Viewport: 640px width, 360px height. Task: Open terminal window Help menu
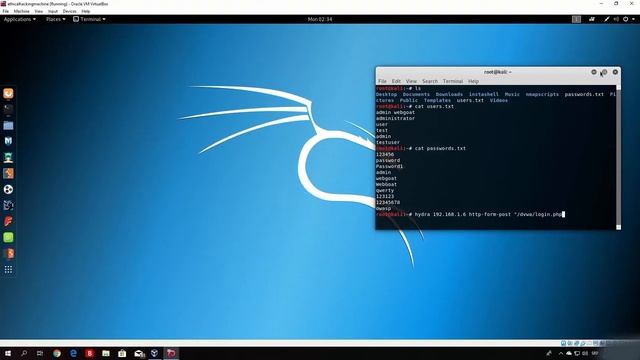pyautogui.click(x=473, y=81)
